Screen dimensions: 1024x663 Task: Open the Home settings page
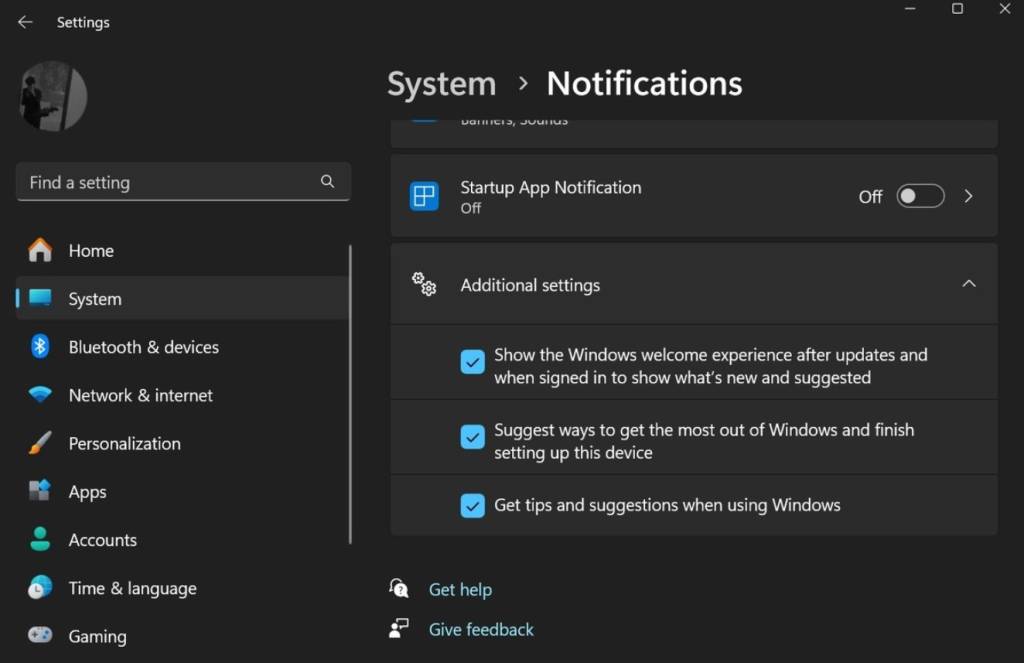[90, 251]
